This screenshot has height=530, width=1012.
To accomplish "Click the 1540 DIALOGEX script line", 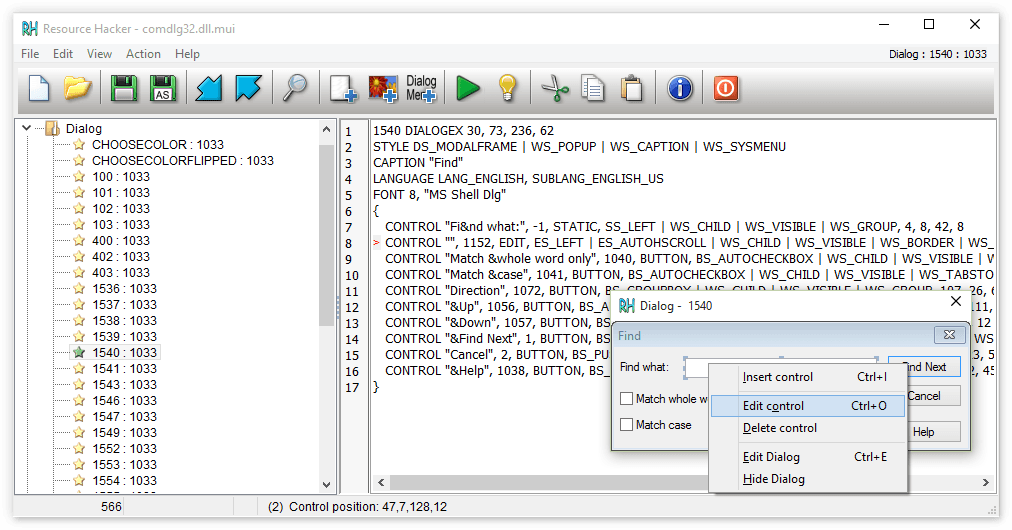I will [x=463, y=130].
